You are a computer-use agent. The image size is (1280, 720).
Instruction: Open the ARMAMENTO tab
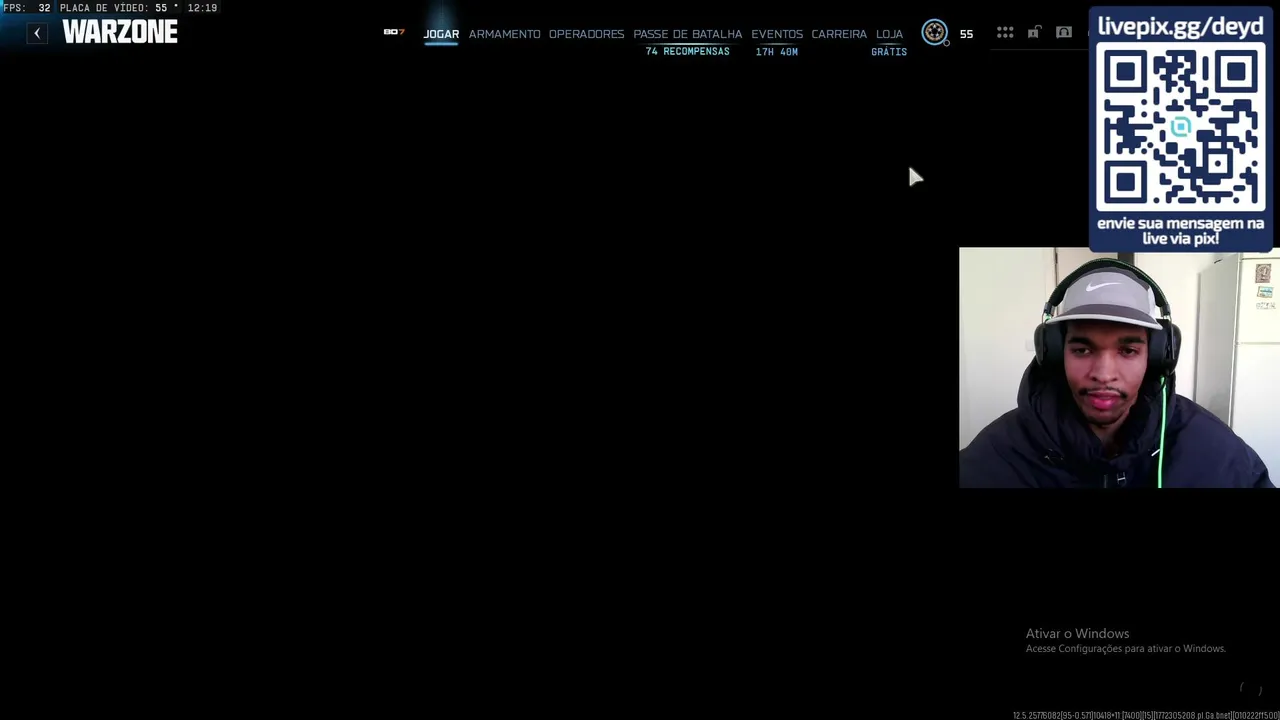(504, 34)
